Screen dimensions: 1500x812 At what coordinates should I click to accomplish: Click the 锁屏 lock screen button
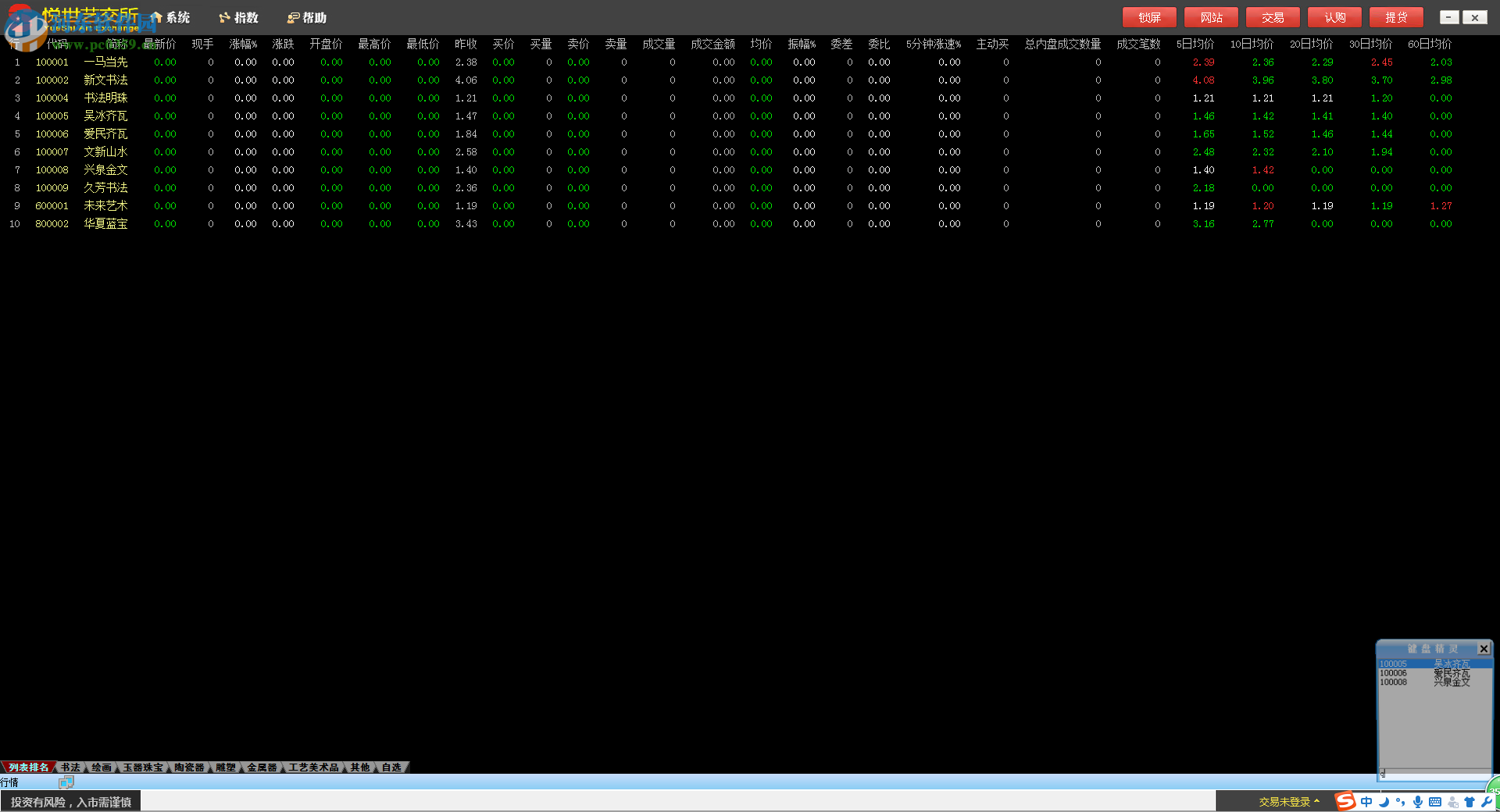(1149, 17)
